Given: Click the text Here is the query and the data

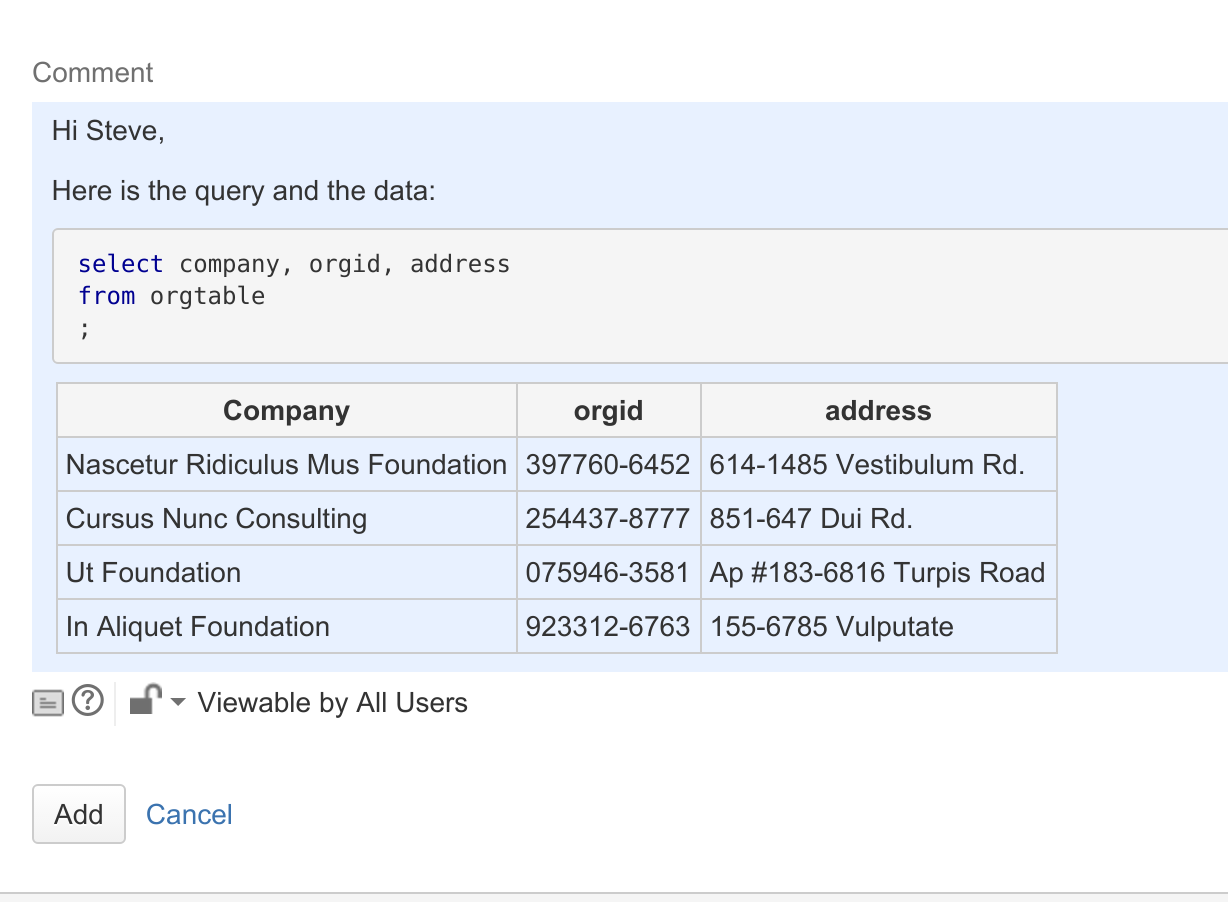Looking at the screenshot, I should pyautogui.click(x=244, y=190).
